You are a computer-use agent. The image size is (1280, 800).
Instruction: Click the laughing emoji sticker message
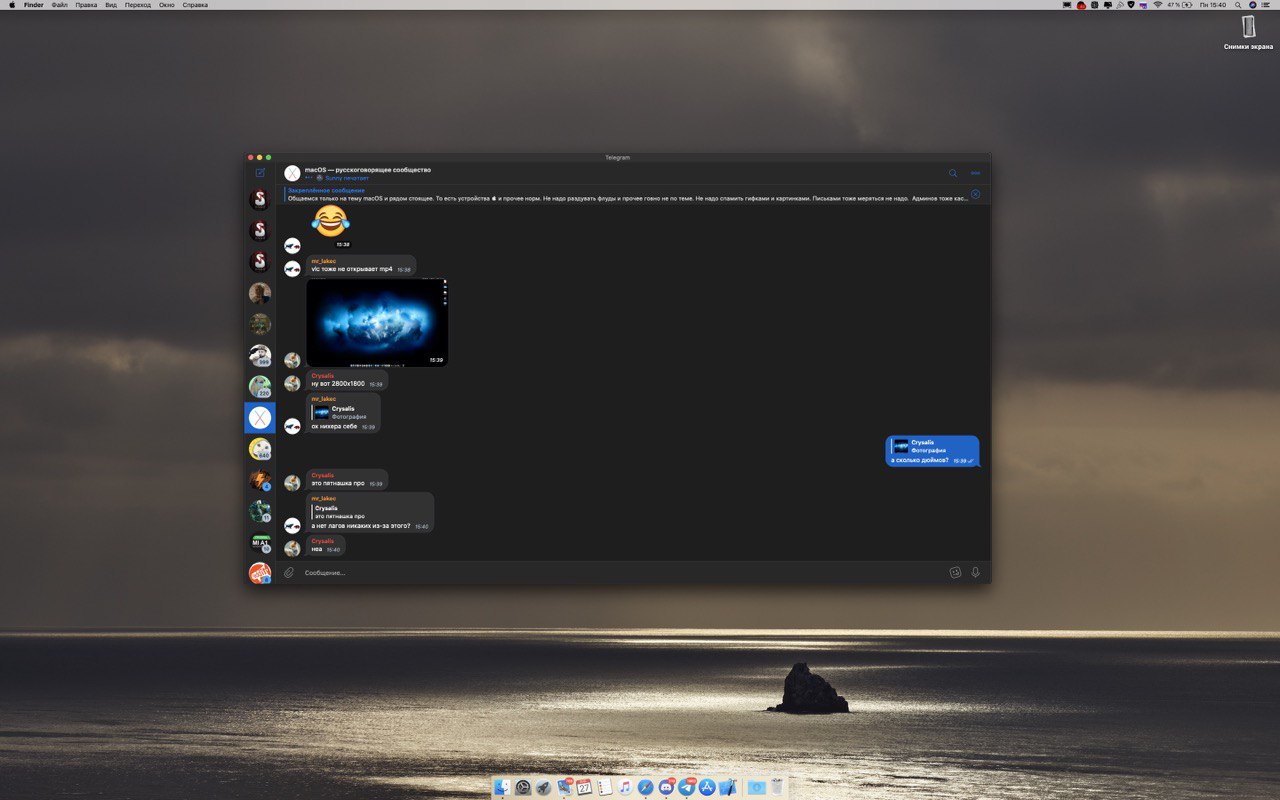coord(331,221)
